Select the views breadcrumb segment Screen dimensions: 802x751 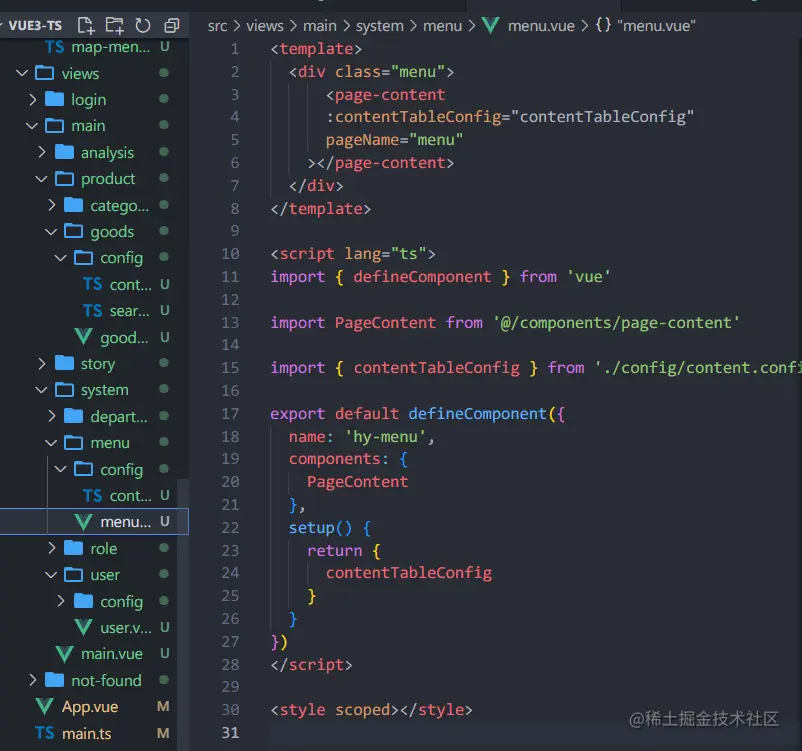point(264,26)
